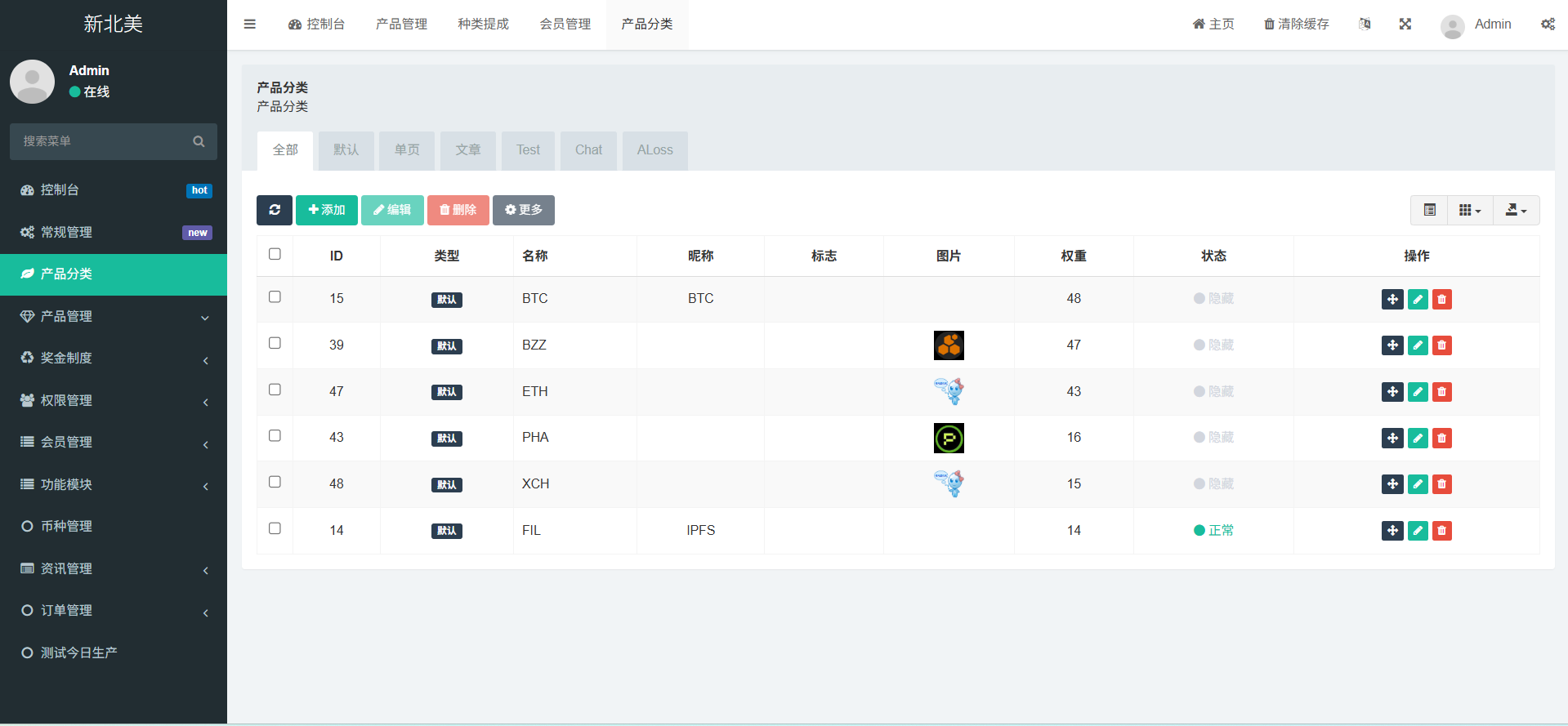
Task: Open the 会员管理 top navigation tab
Action: point(565,24)
